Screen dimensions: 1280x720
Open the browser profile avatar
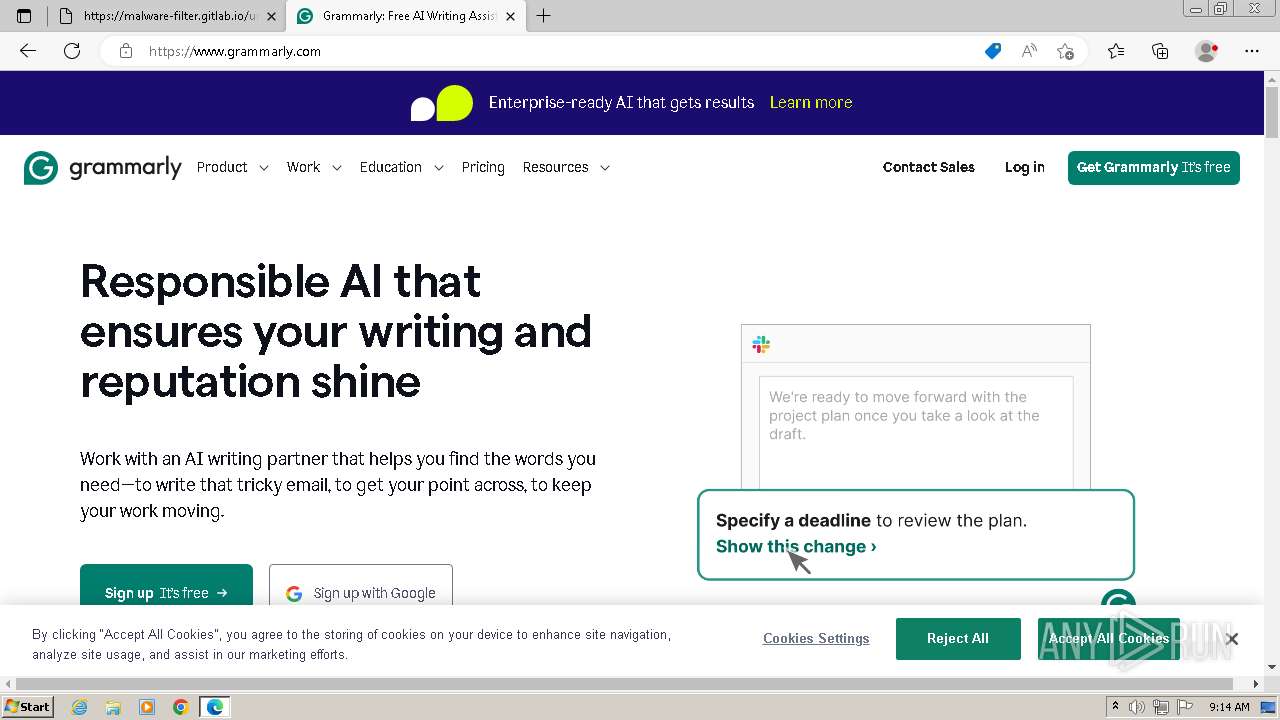click(x=1206, y=51)
